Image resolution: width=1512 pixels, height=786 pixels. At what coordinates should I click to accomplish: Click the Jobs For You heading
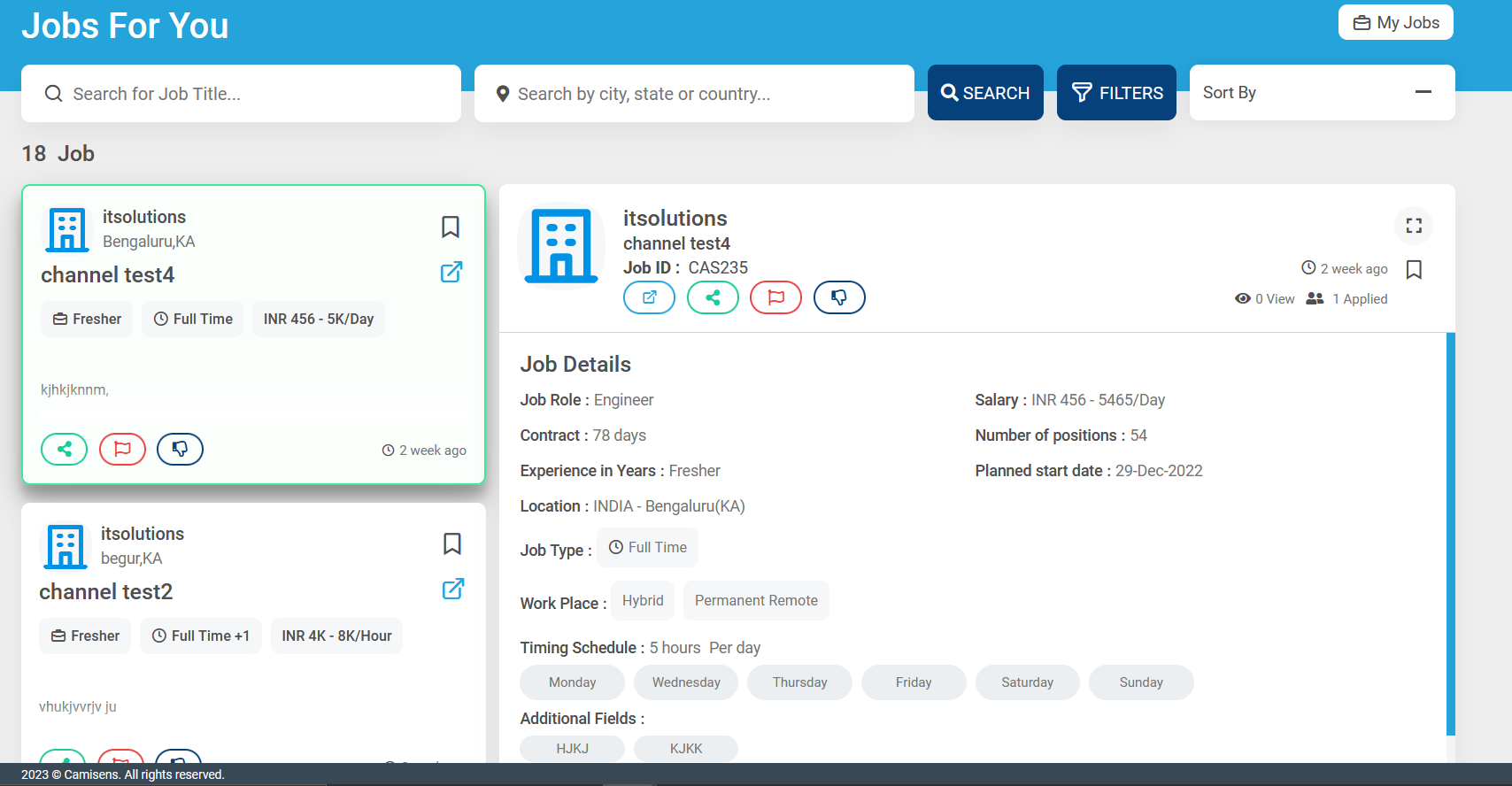point(125,26)
